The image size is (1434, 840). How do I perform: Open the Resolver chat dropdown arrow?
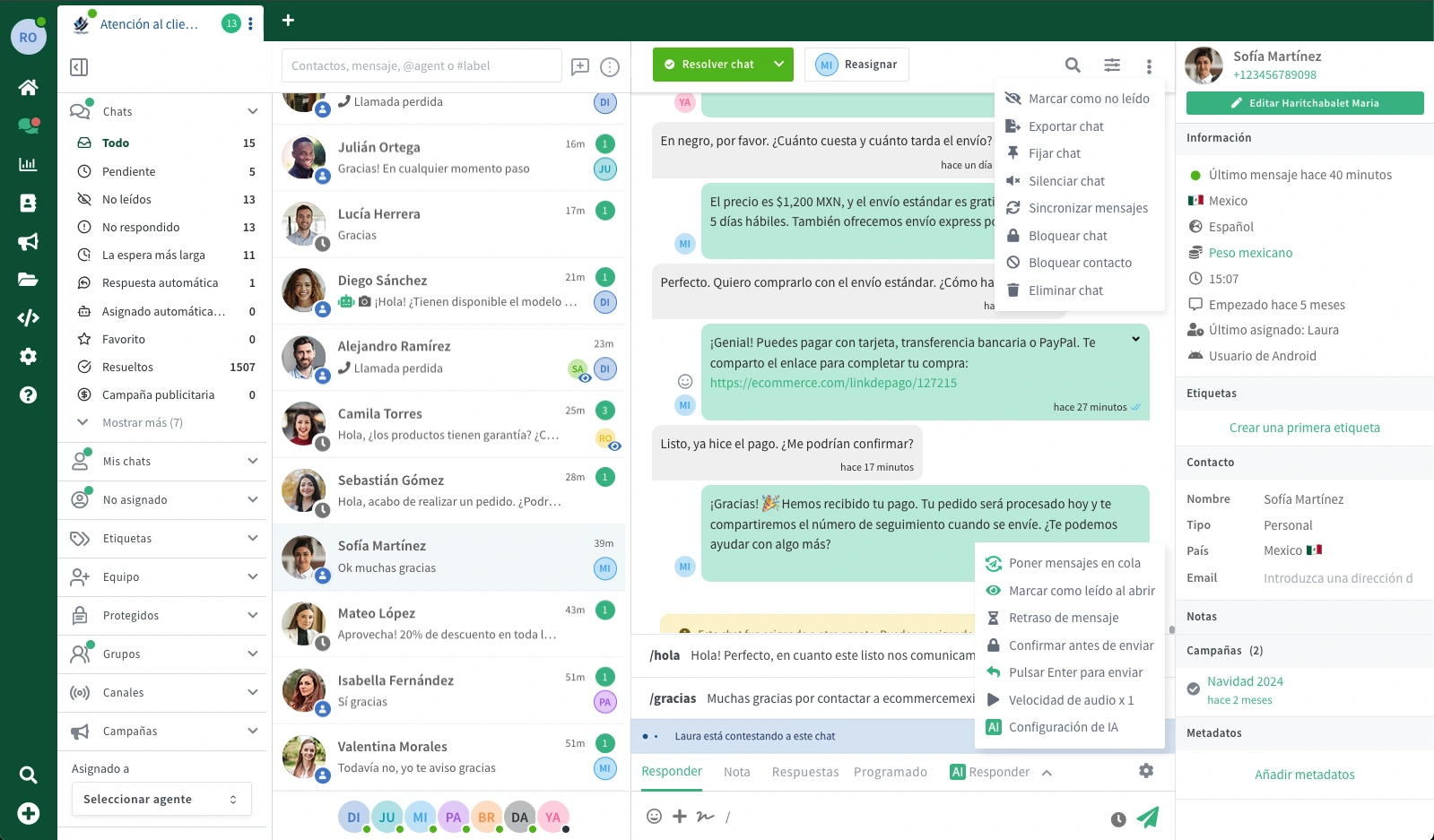(x=779, y=65)
